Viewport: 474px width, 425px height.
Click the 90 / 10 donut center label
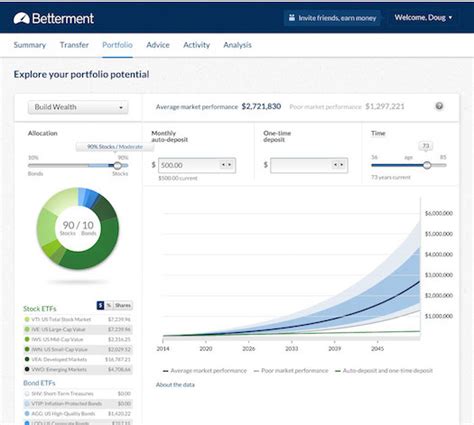click(78, 228)
